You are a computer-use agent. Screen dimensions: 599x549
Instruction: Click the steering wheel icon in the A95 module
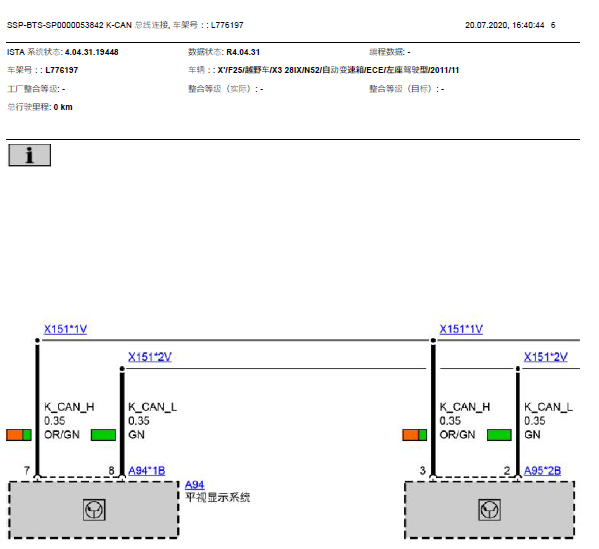pos(490,510)
